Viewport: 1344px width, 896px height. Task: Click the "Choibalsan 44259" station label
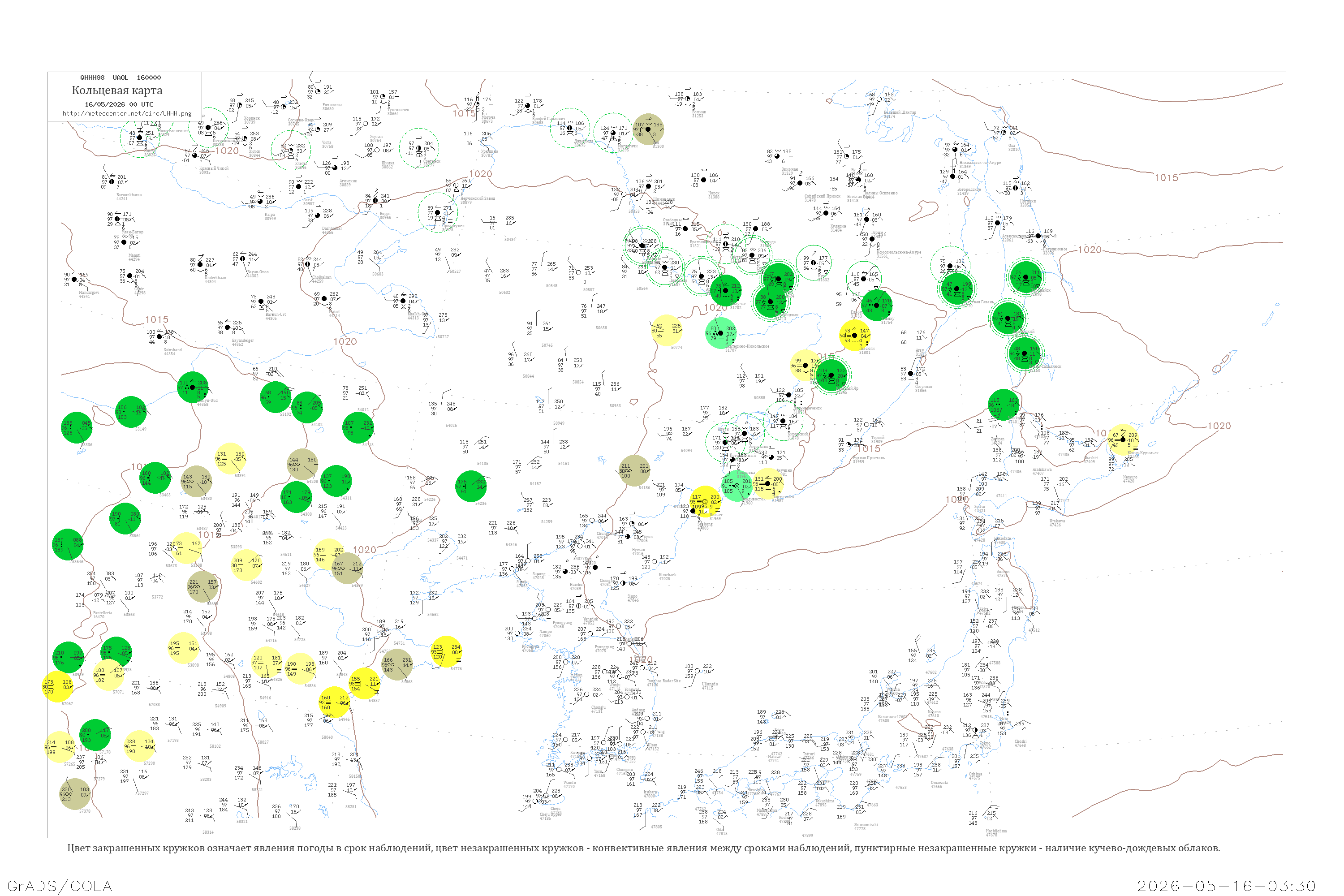(322, 280)
